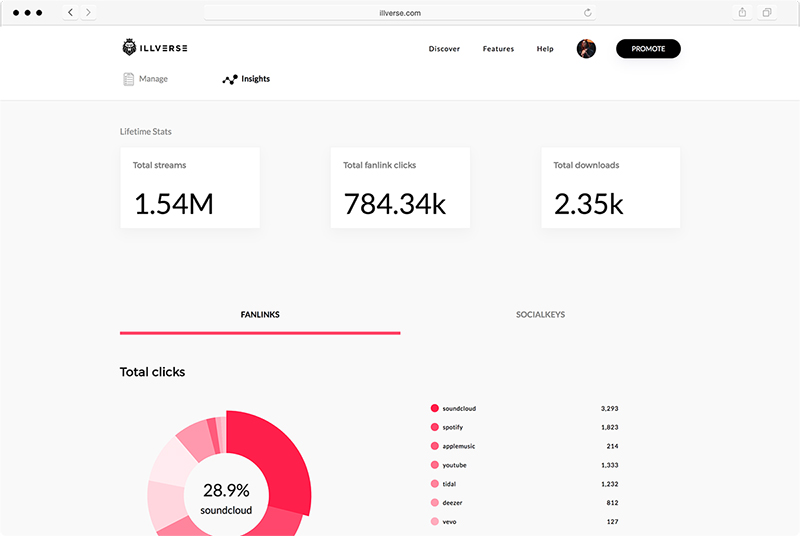Click the youtube legend color dot
This screenshot has height=536, width=800.
click(435, 465)
